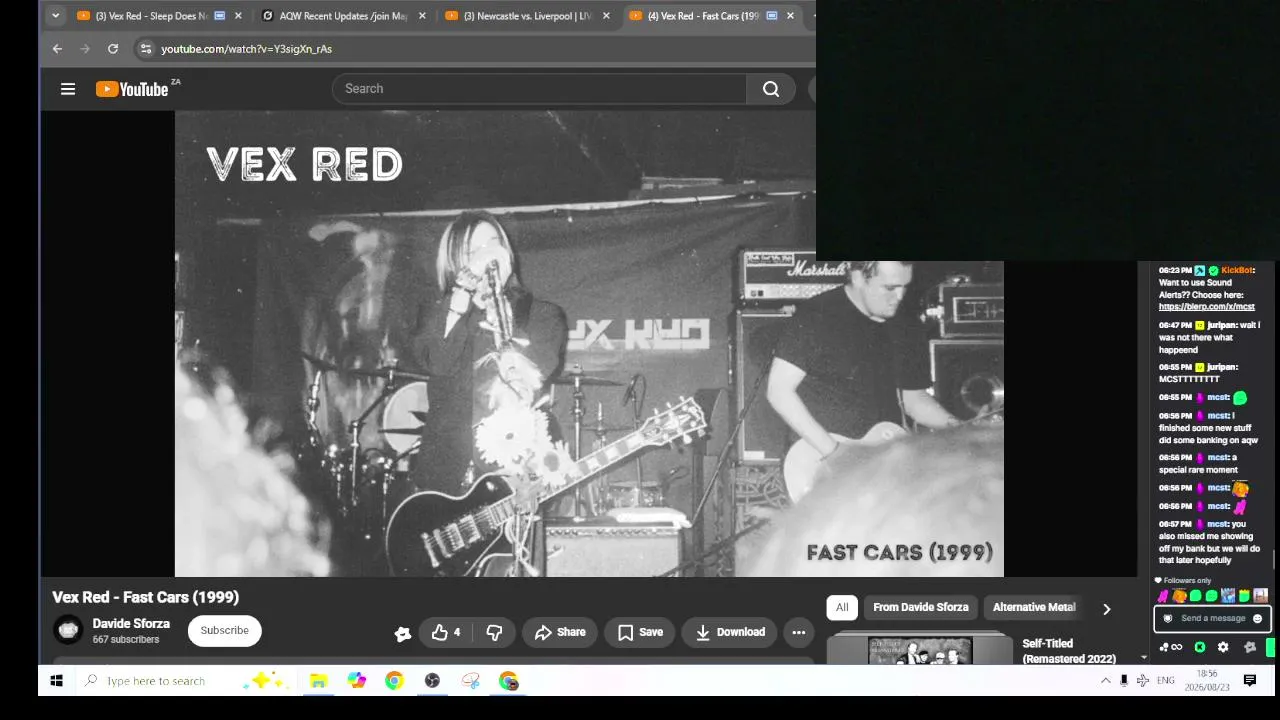
Task: Open File Explorer from taskbar
Action: pos(318,681)
